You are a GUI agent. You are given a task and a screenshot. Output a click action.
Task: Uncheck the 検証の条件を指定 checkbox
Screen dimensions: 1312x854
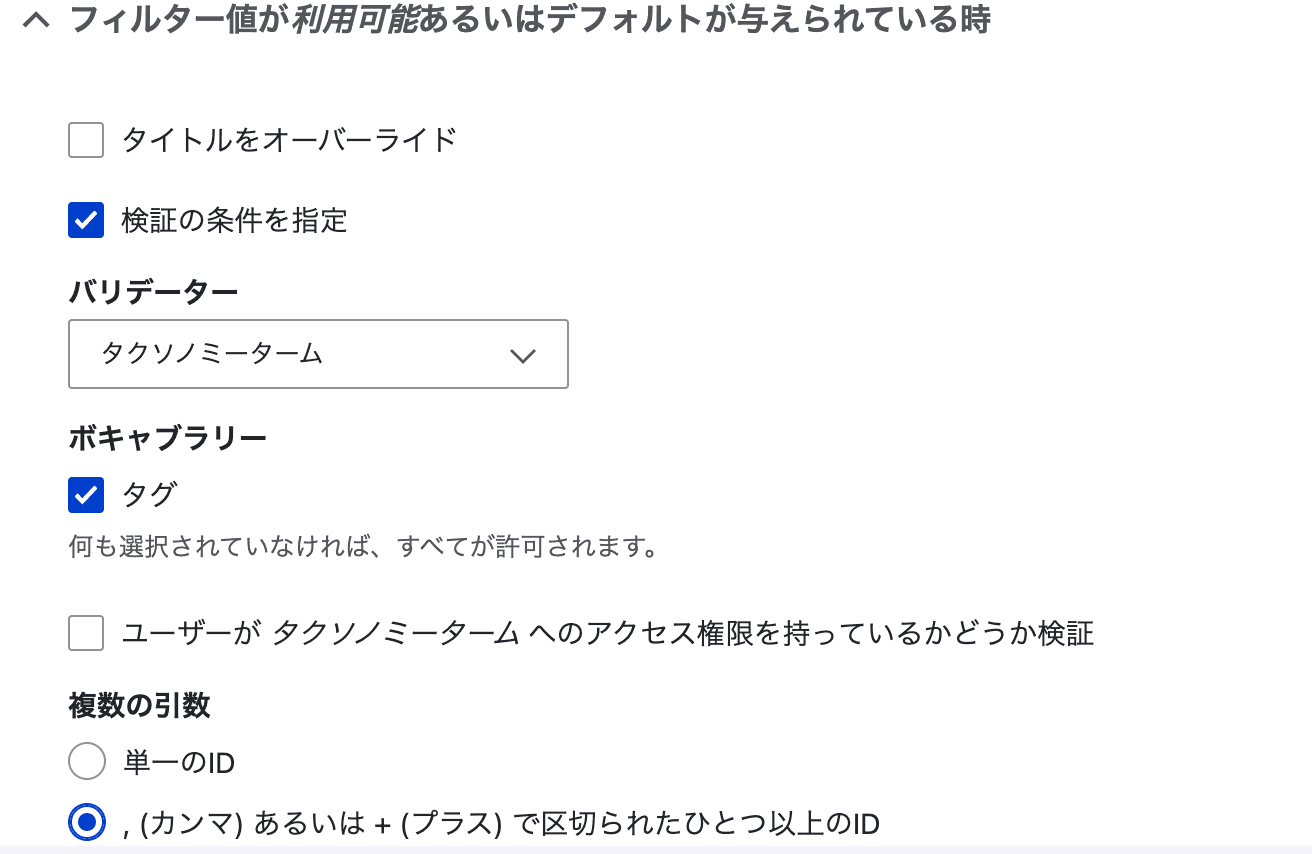coord(85,220)
